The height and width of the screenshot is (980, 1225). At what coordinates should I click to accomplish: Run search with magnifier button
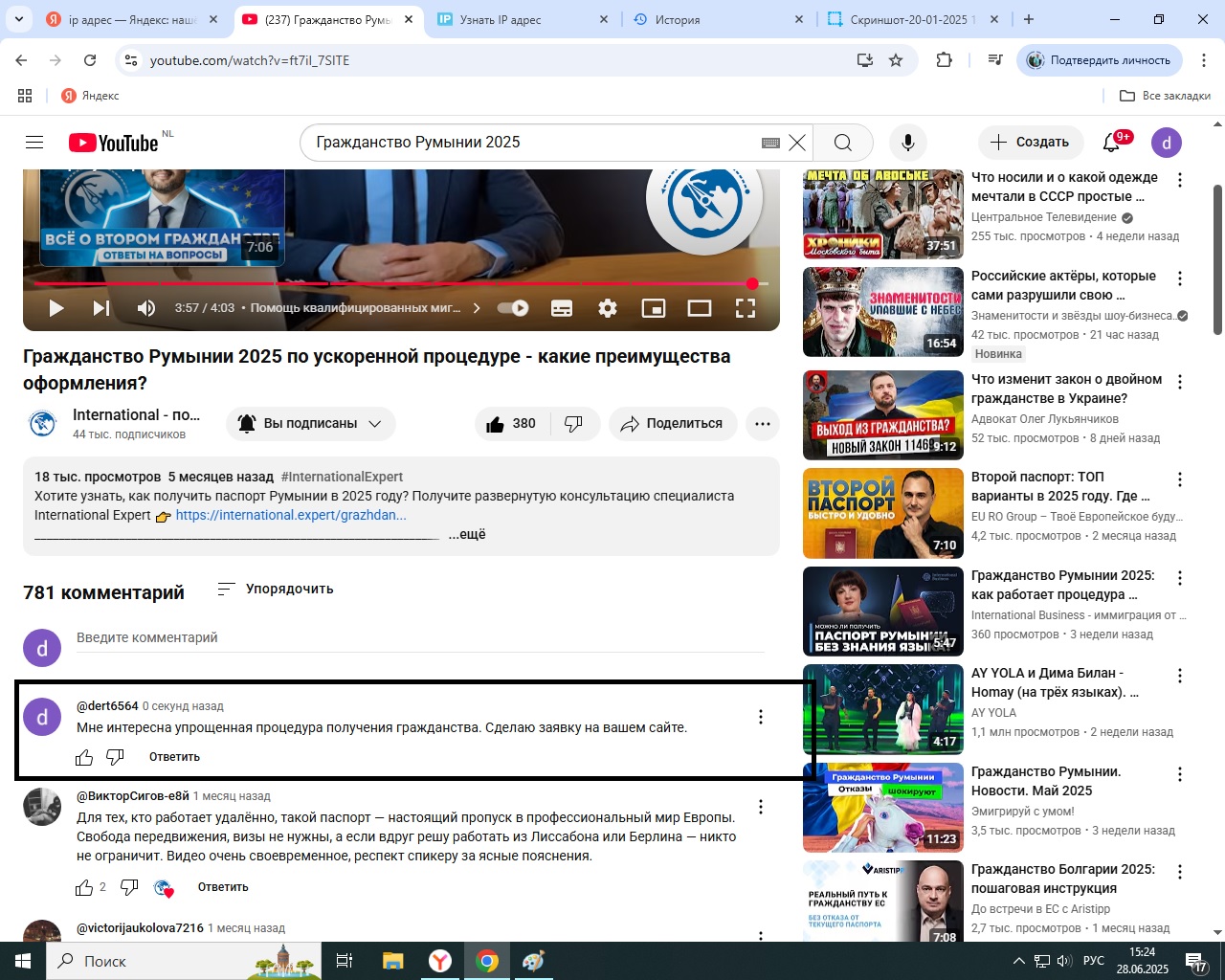842,143
